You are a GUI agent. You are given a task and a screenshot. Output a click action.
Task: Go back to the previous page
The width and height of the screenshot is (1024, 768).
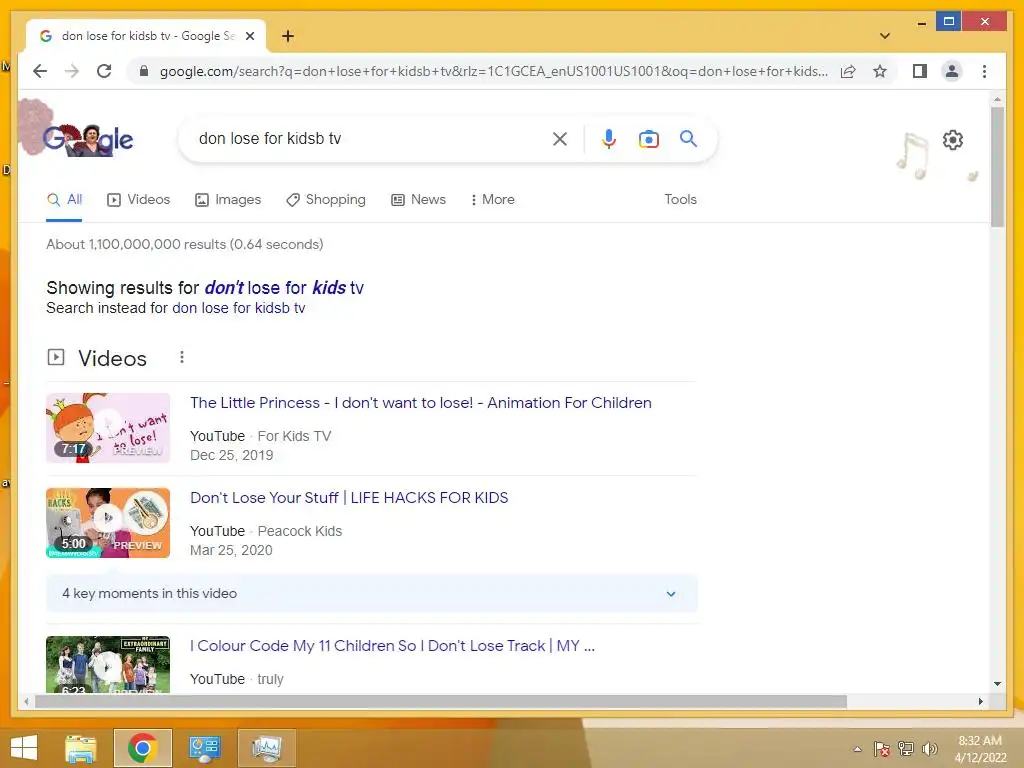point(40,71)
